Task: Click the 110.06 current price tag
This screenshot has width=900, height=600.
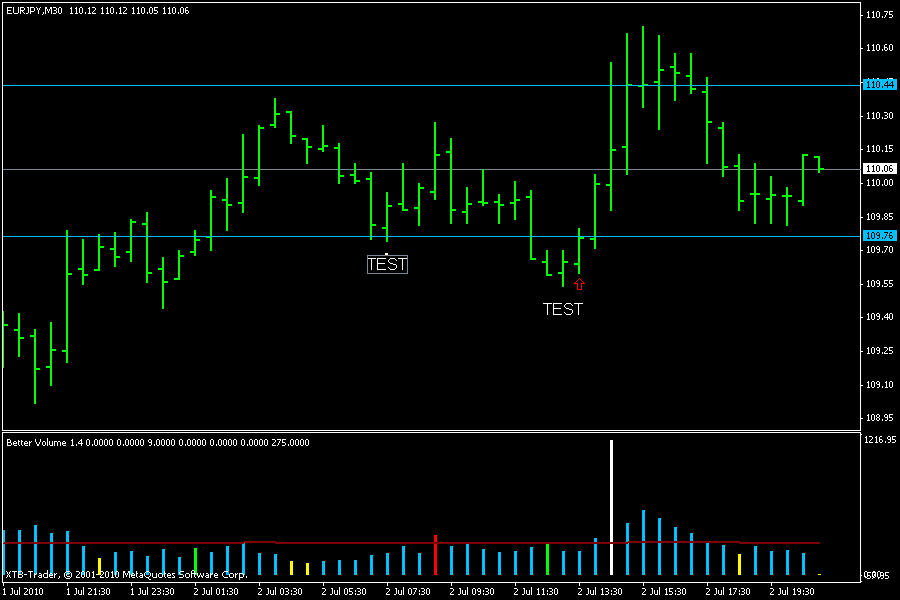Action: [879, 168]
